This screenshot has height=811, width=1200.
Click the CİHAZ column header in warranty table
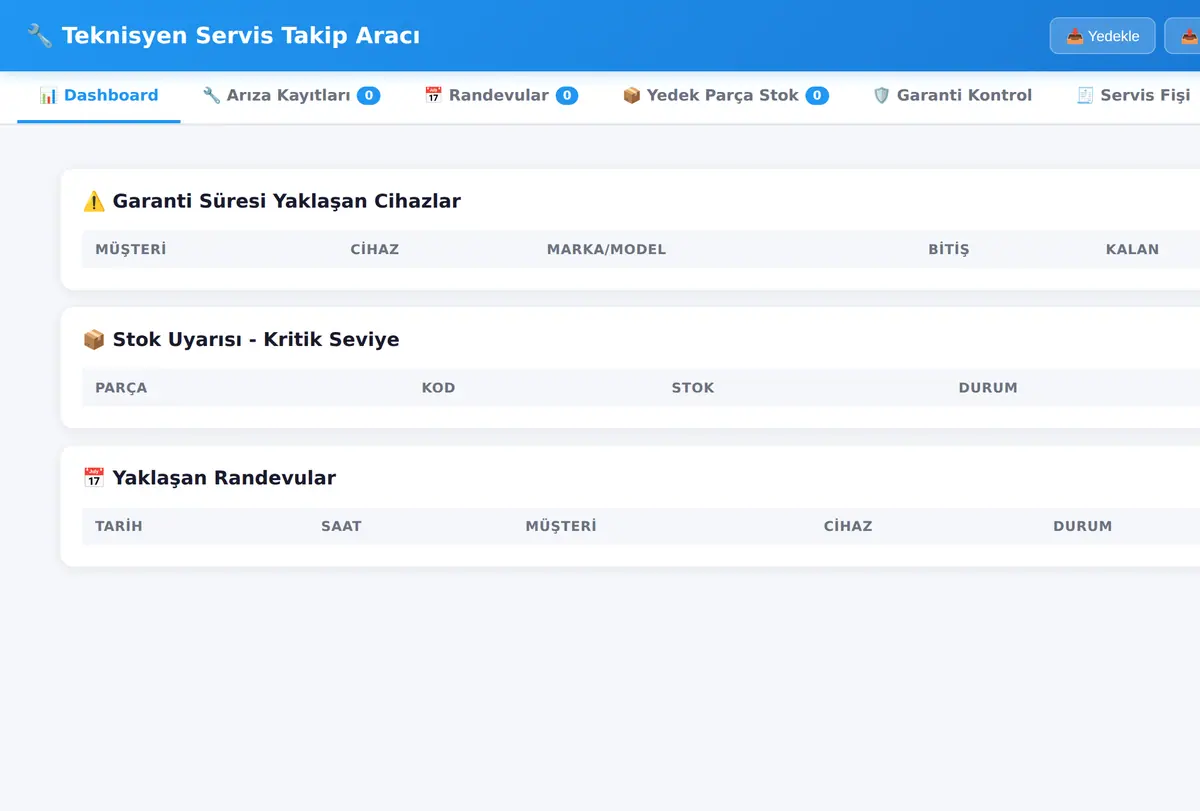click(375, 249)
